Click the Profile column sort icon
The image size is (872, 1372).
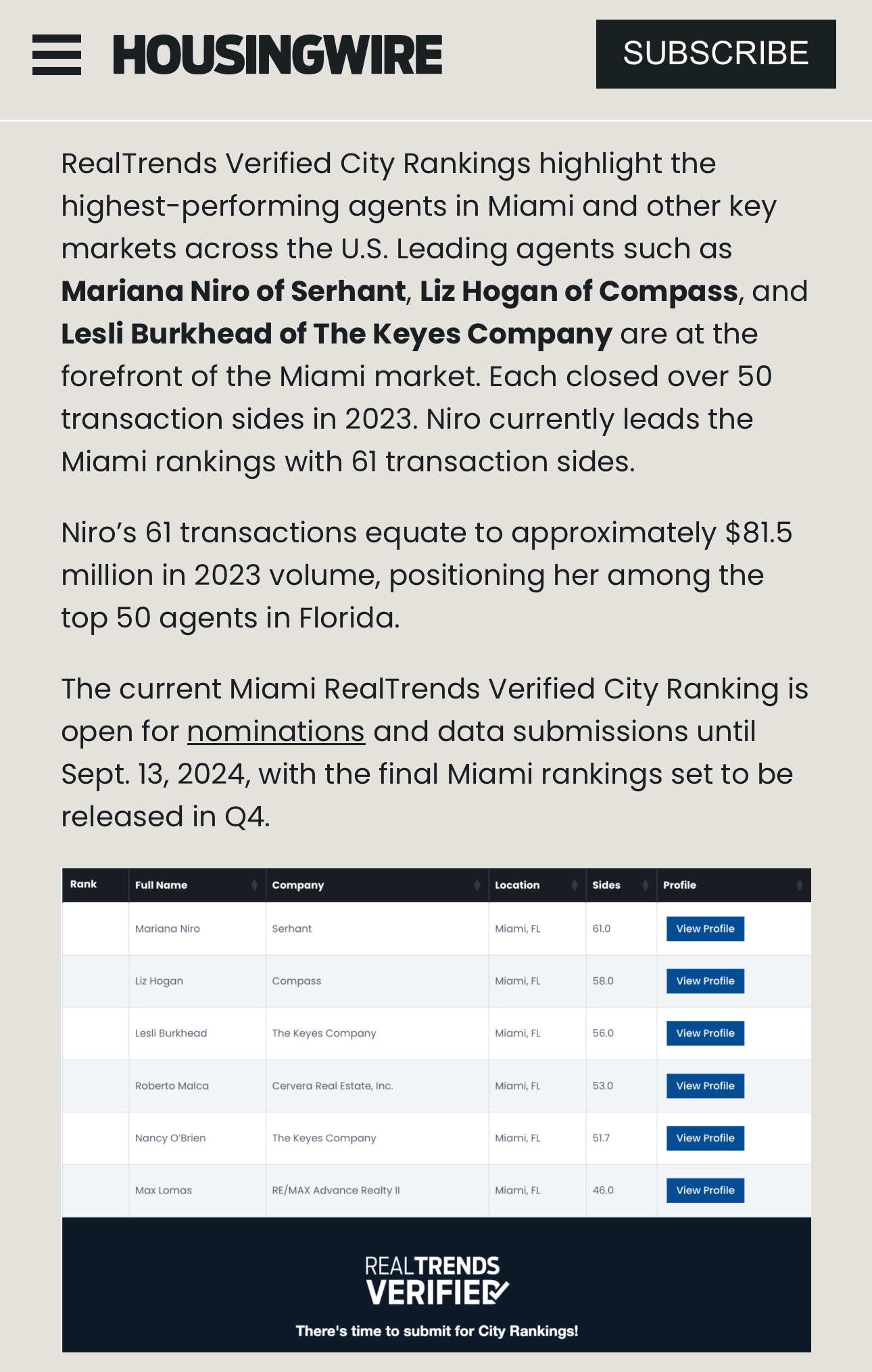(799, 885)
